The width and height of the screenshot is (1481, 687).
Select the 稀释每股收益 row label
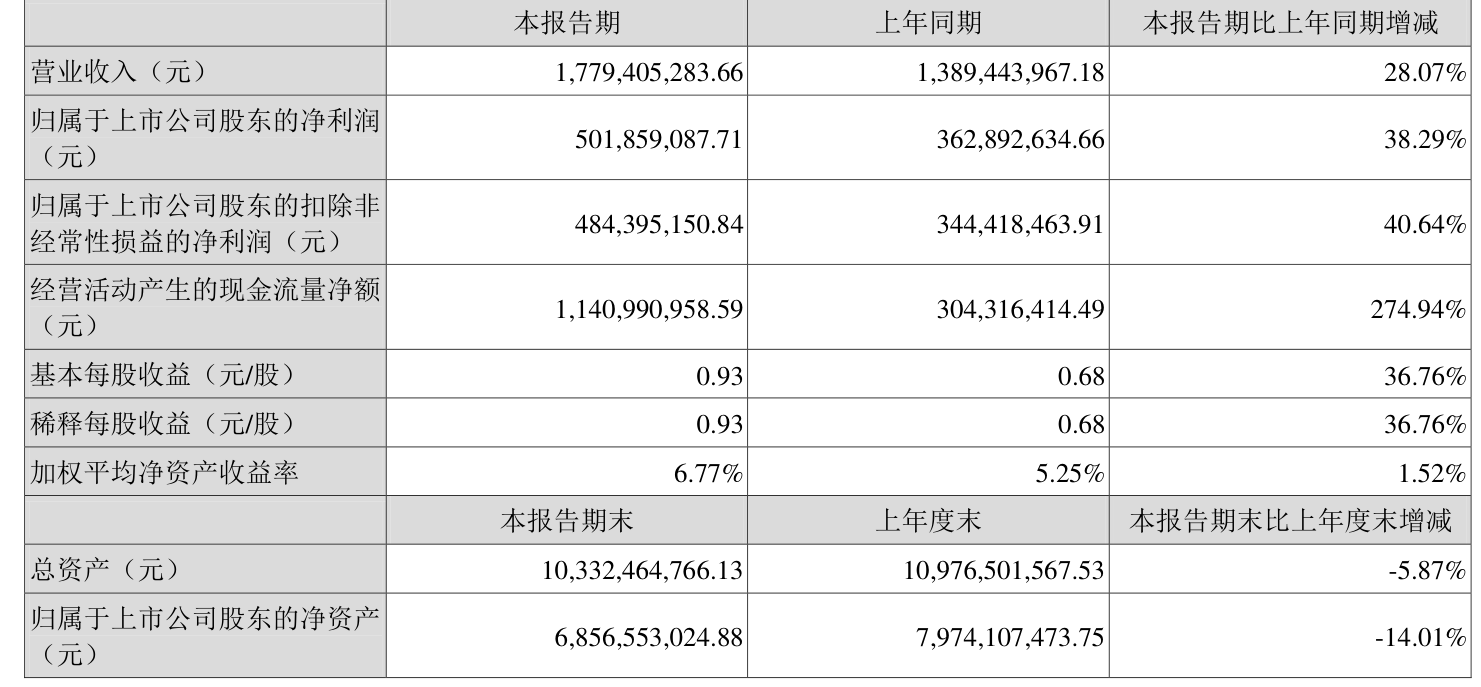pos(163,424)
